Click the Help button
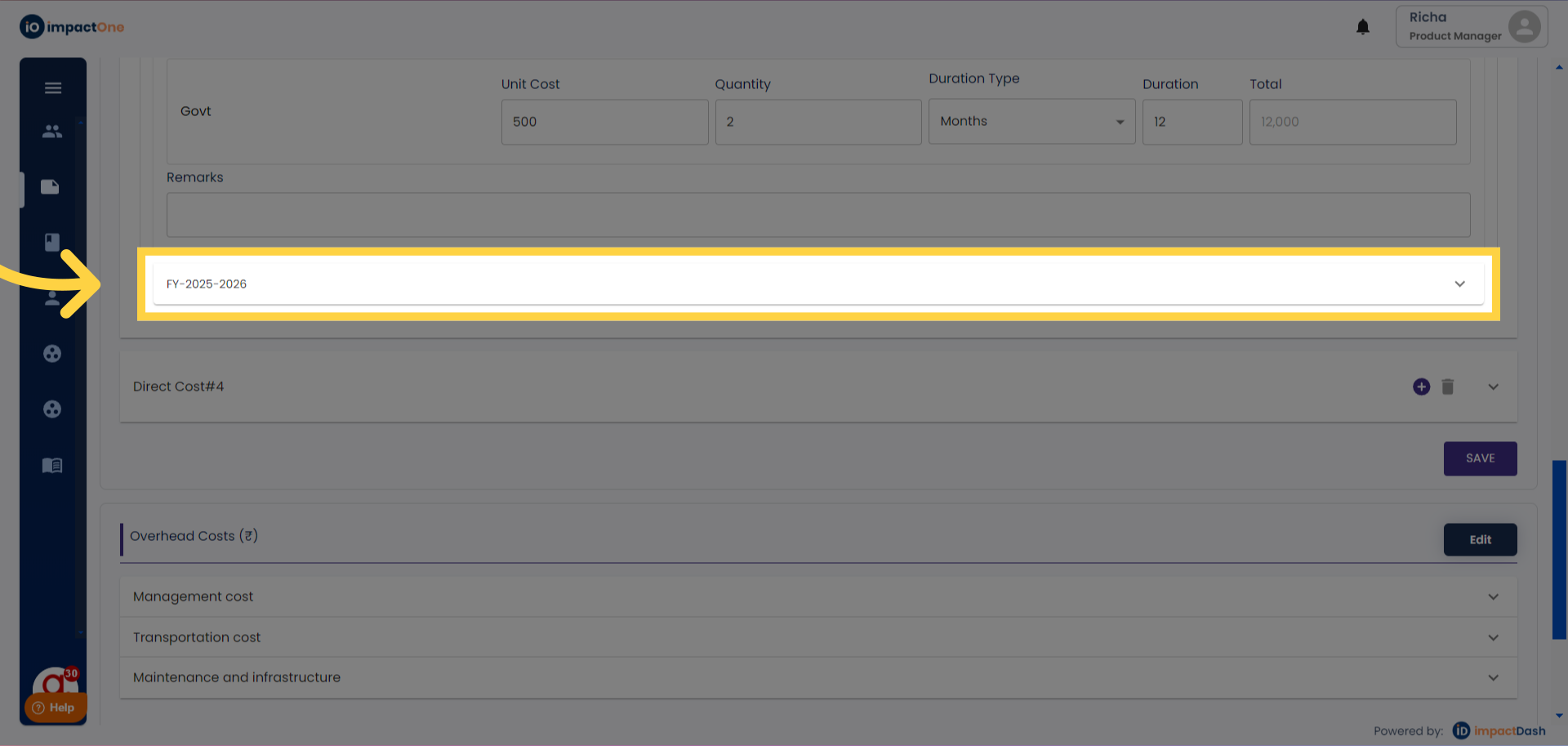Screen dimensions: 1568x746 point(55,708)
